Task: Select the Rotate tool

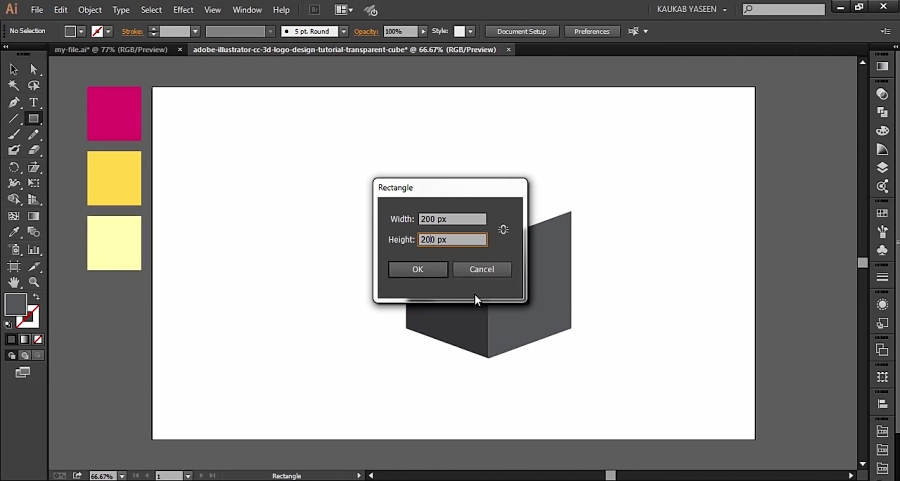Action: (x=14, y=168)
